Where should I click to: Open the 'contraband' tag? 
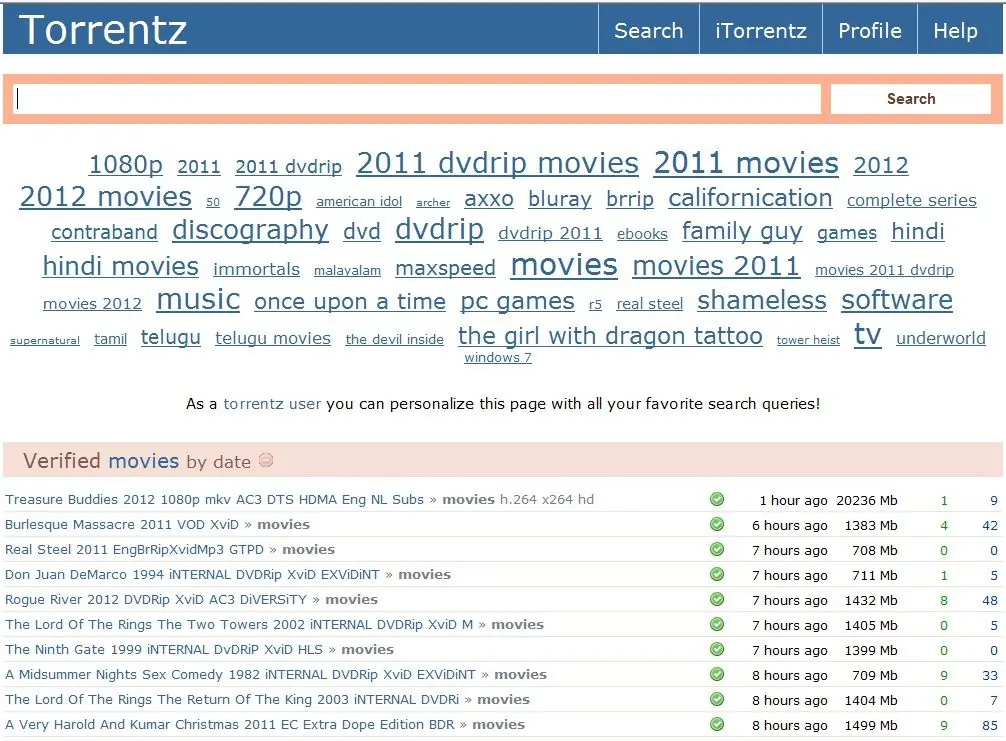[105, 232]
